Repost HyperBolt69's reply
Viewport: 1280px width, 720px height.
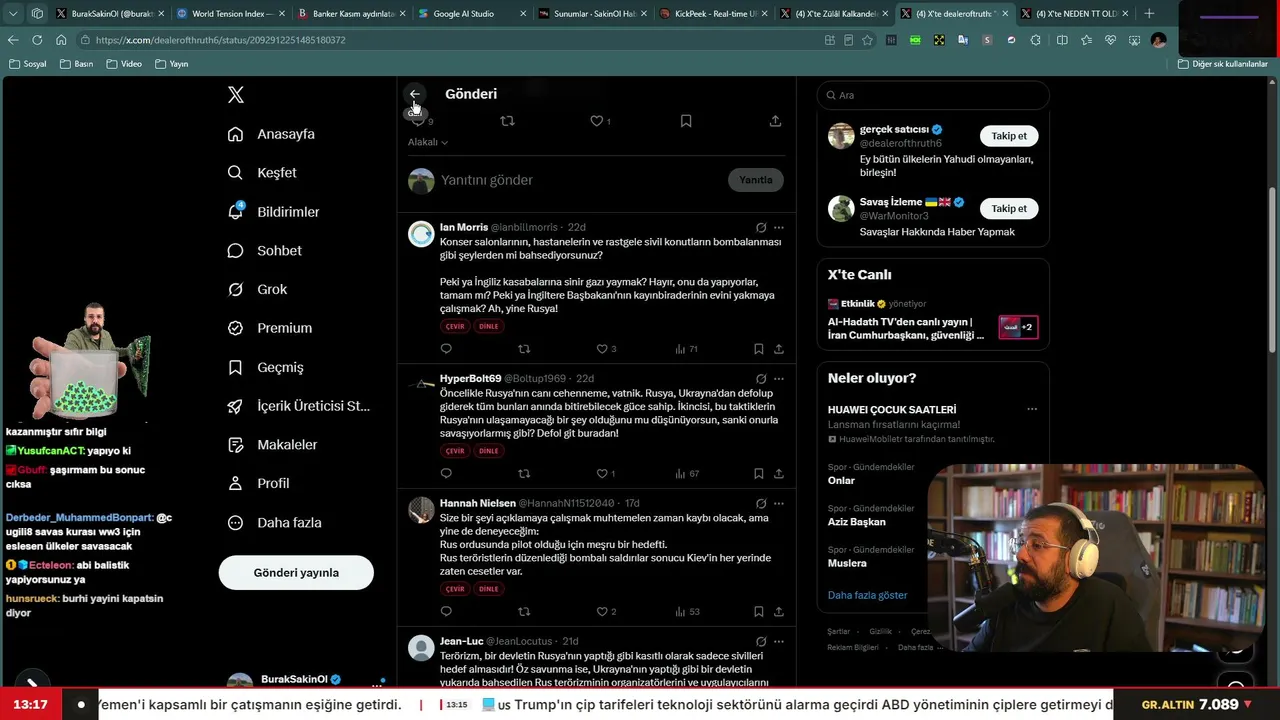(x=524, y=474)
